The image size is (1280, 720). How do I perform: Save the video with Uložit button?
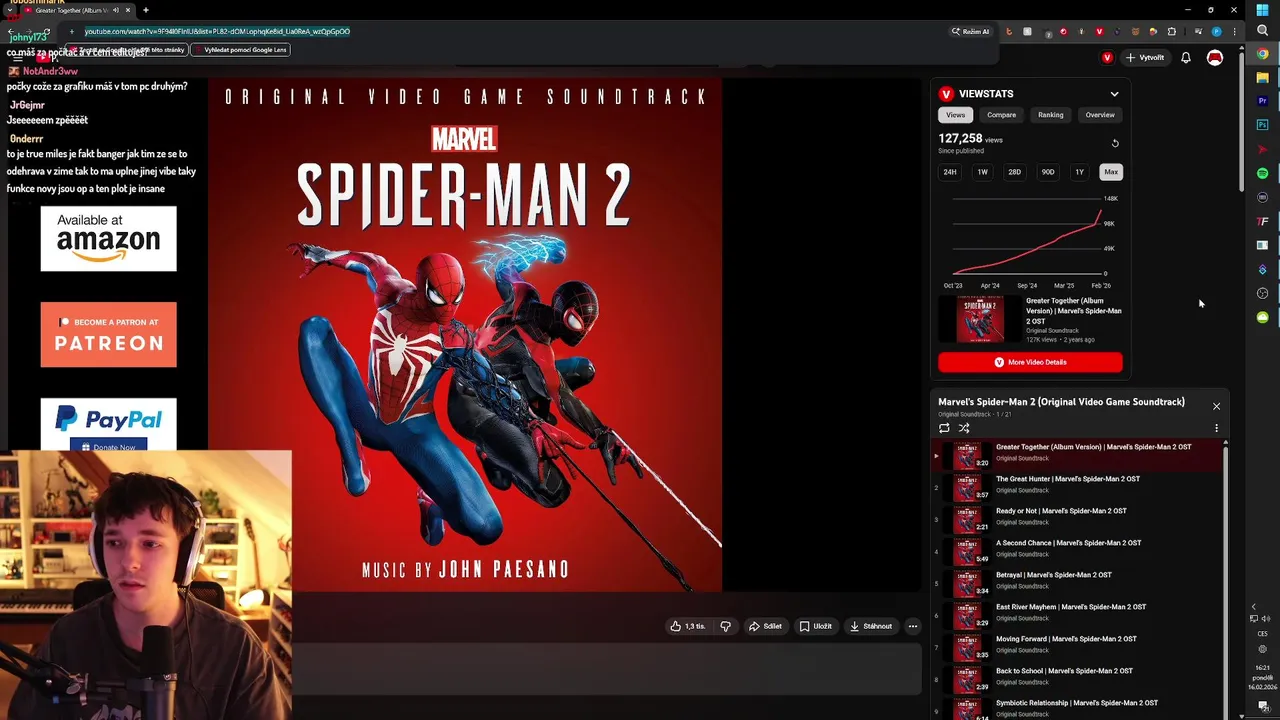[x=815, y=626]
